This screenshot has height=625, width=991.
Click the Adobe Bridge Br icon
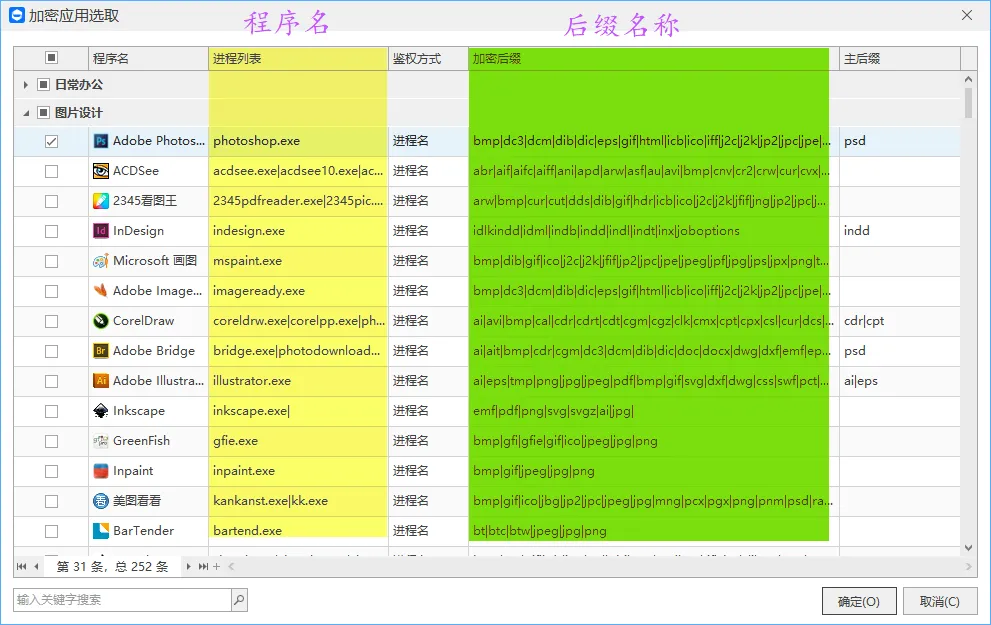click(x=100, y=351)
